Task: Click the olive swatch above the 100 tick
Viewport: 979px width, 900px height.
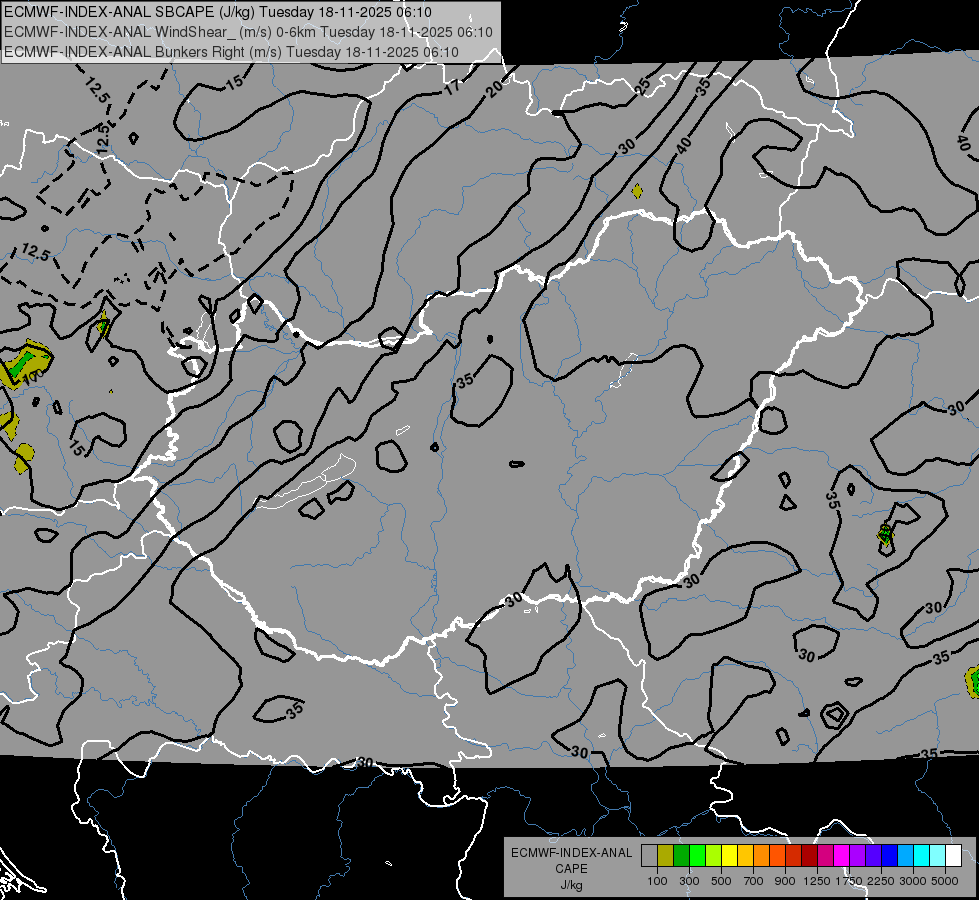Action: (x=666, y=856)
